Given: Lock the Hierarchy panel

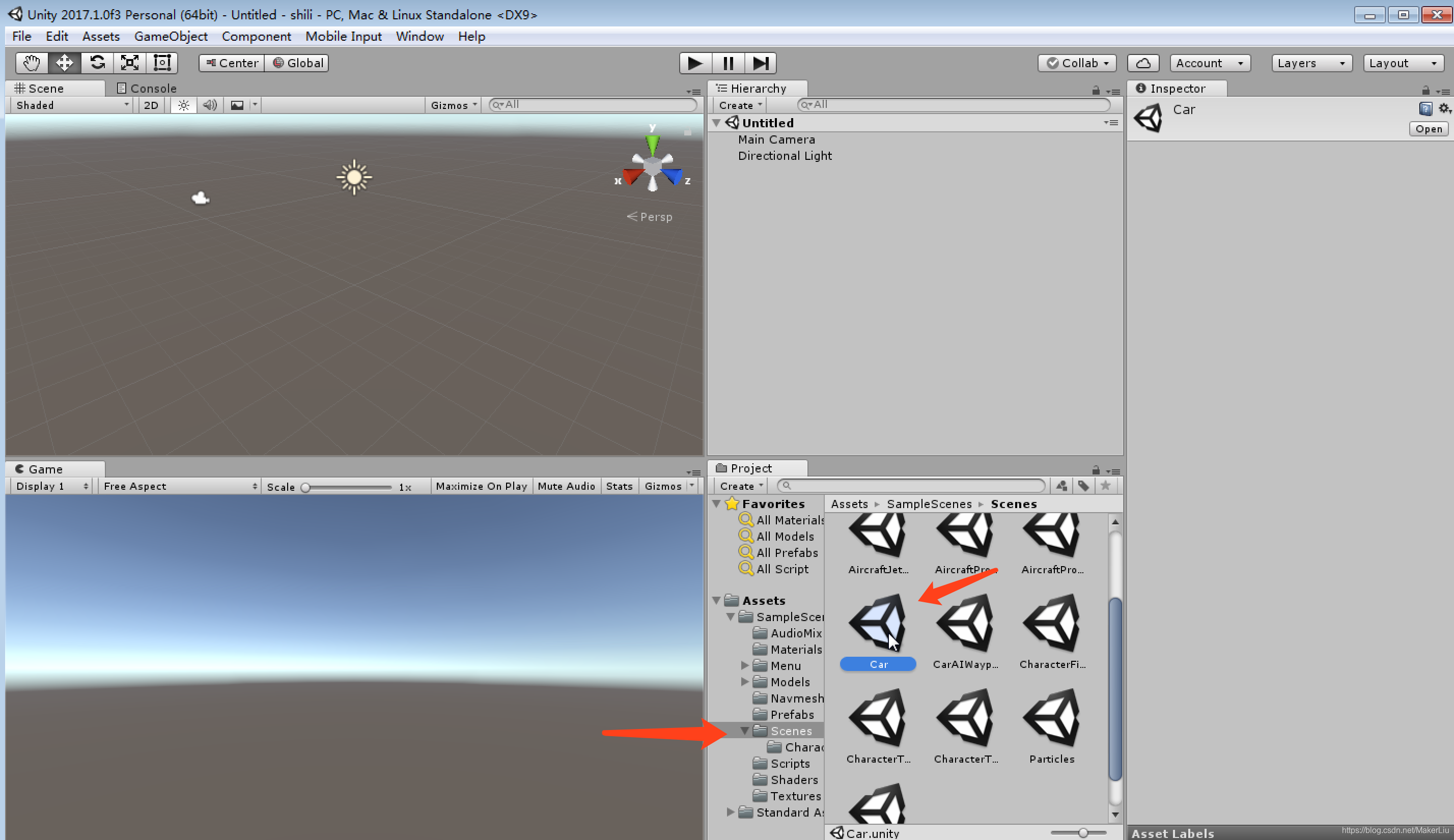Looking at the screenshot, I should 1095,91.
